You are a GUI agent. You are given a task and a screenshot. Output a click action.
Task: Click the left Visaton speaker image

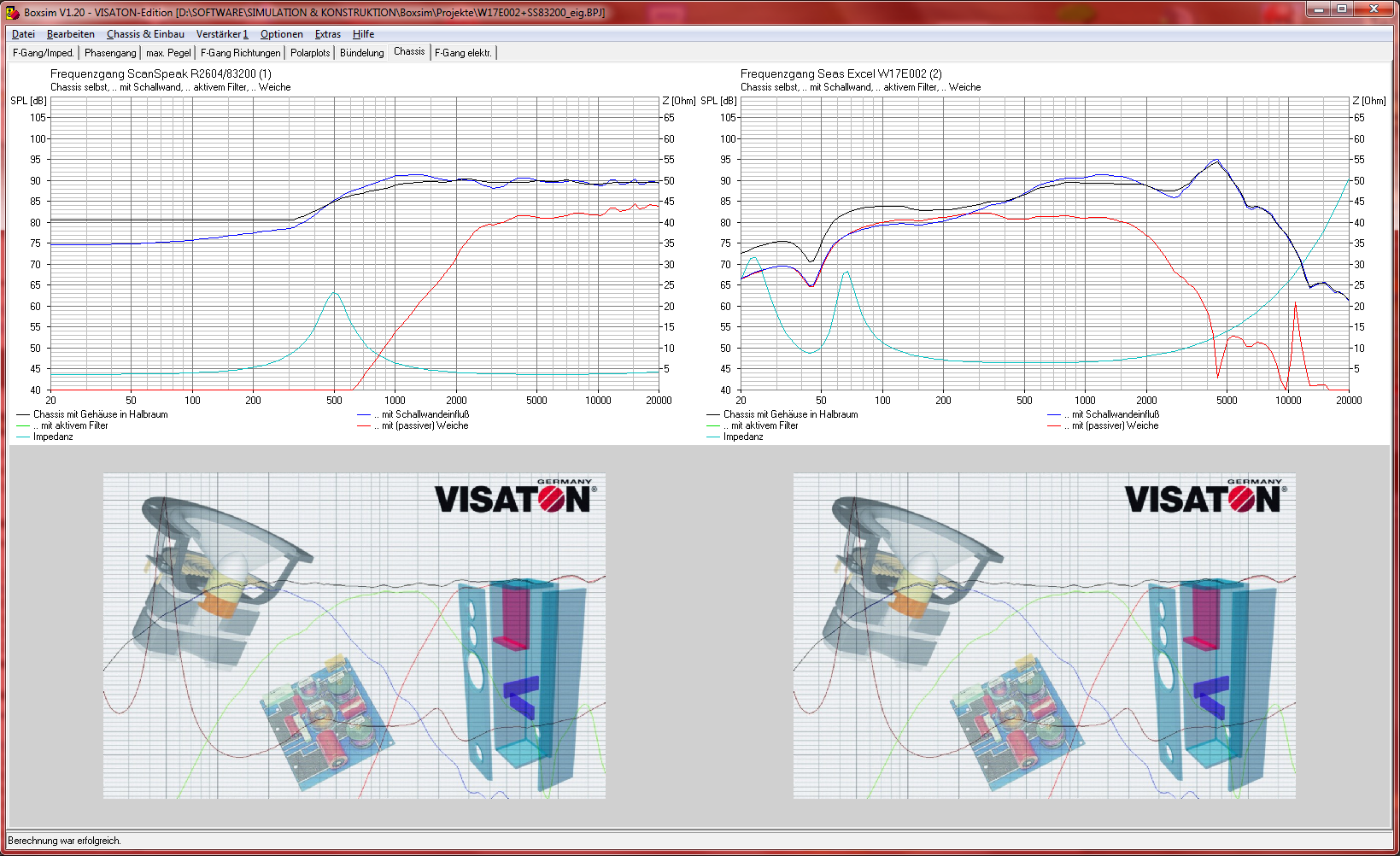click(354, 636)
